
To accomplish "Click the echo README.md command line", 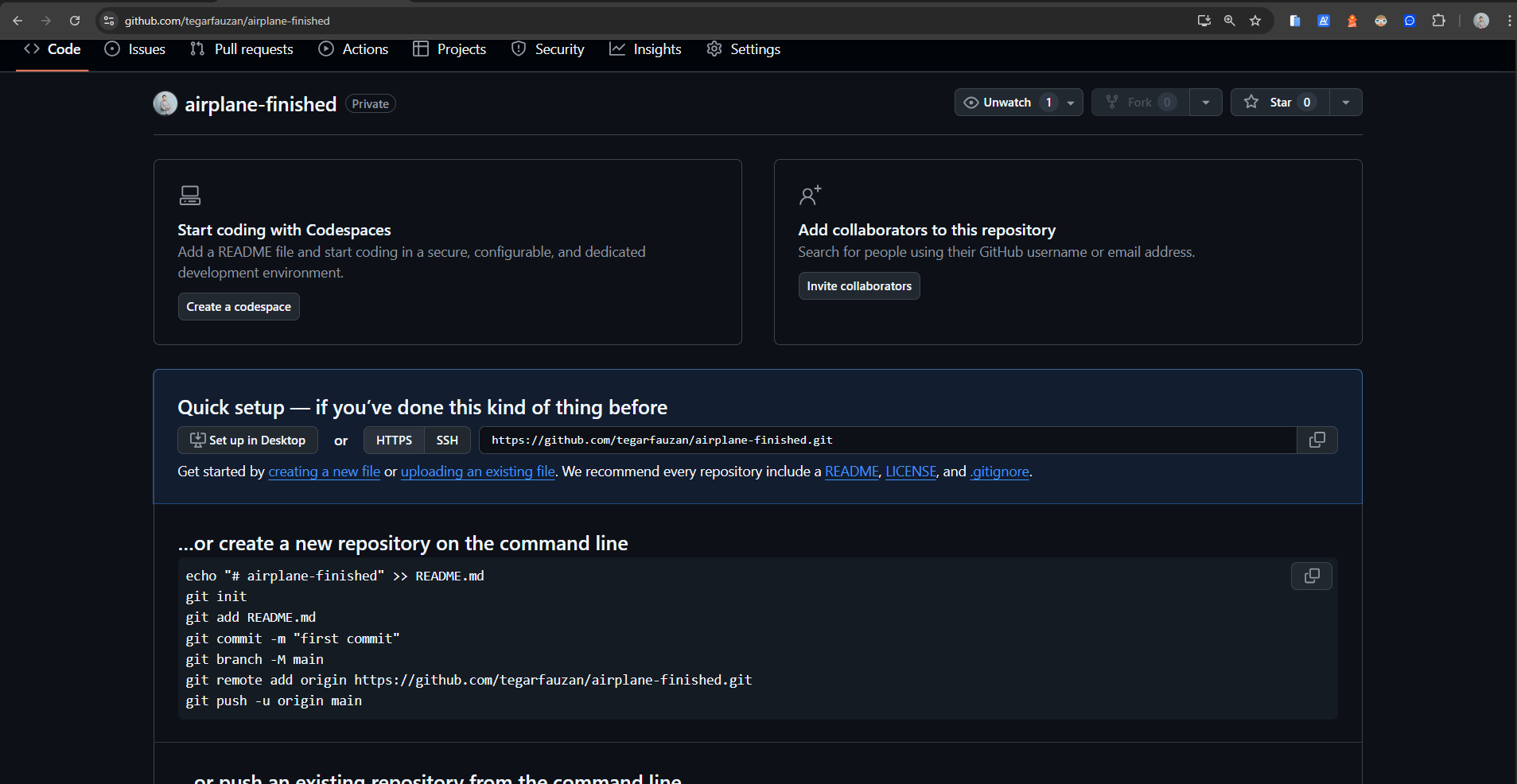I will point(335,576).
